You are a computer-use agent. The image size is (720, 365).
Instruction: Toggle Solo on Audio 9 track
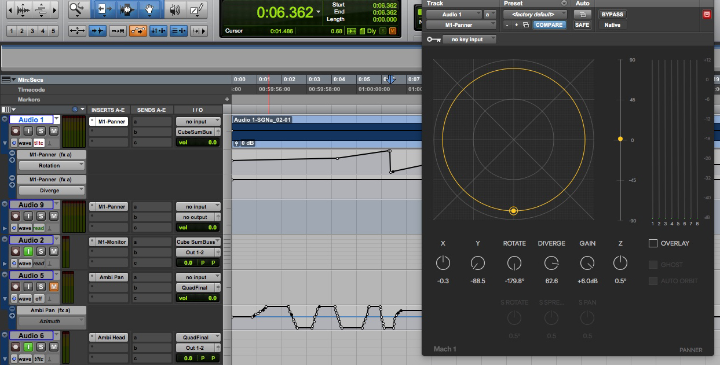click(41, 216)
